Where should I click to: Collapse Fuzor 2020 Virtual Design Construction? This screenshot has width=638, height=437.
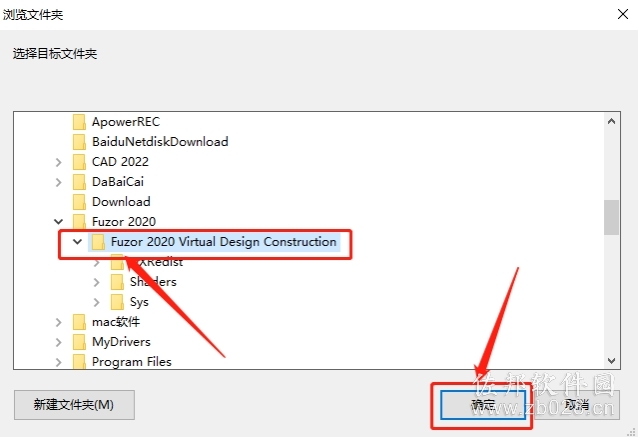tap(77, 242)
